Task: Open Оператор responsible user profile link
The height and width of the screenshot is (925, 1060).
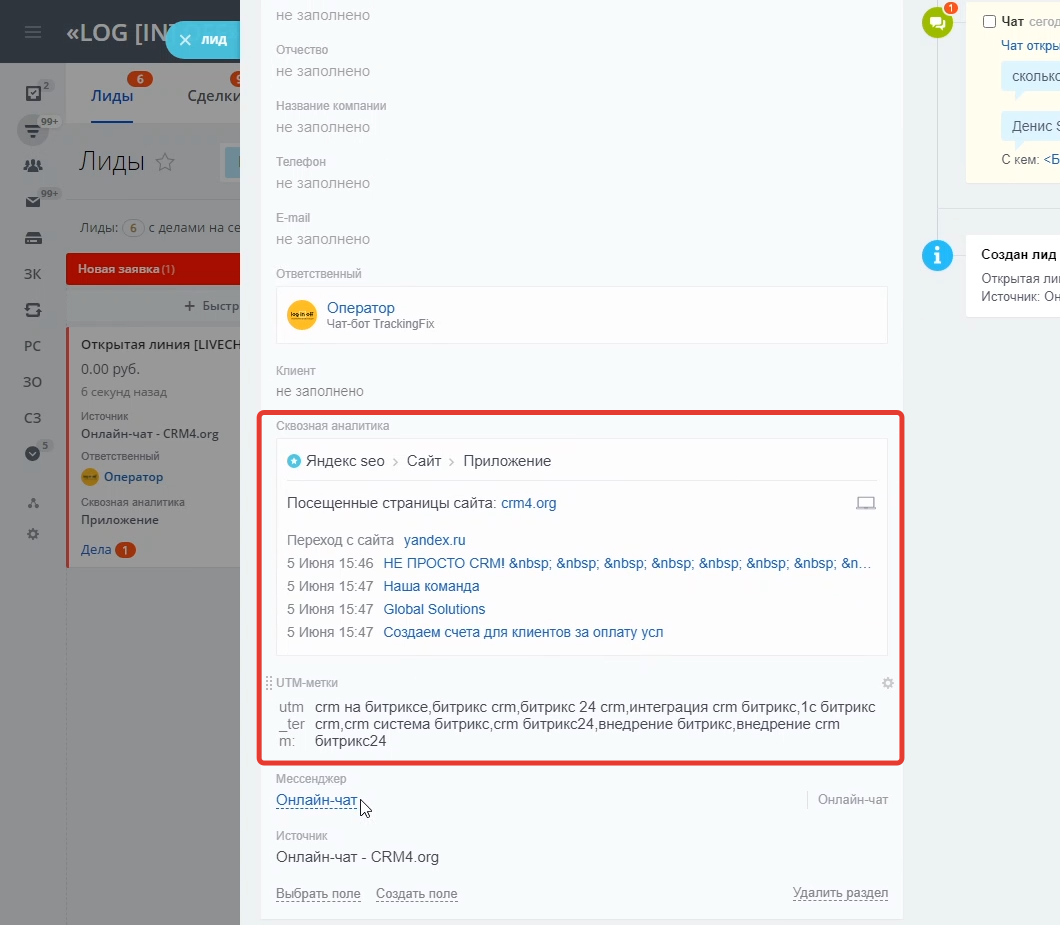Action: (x=361, y=308)
